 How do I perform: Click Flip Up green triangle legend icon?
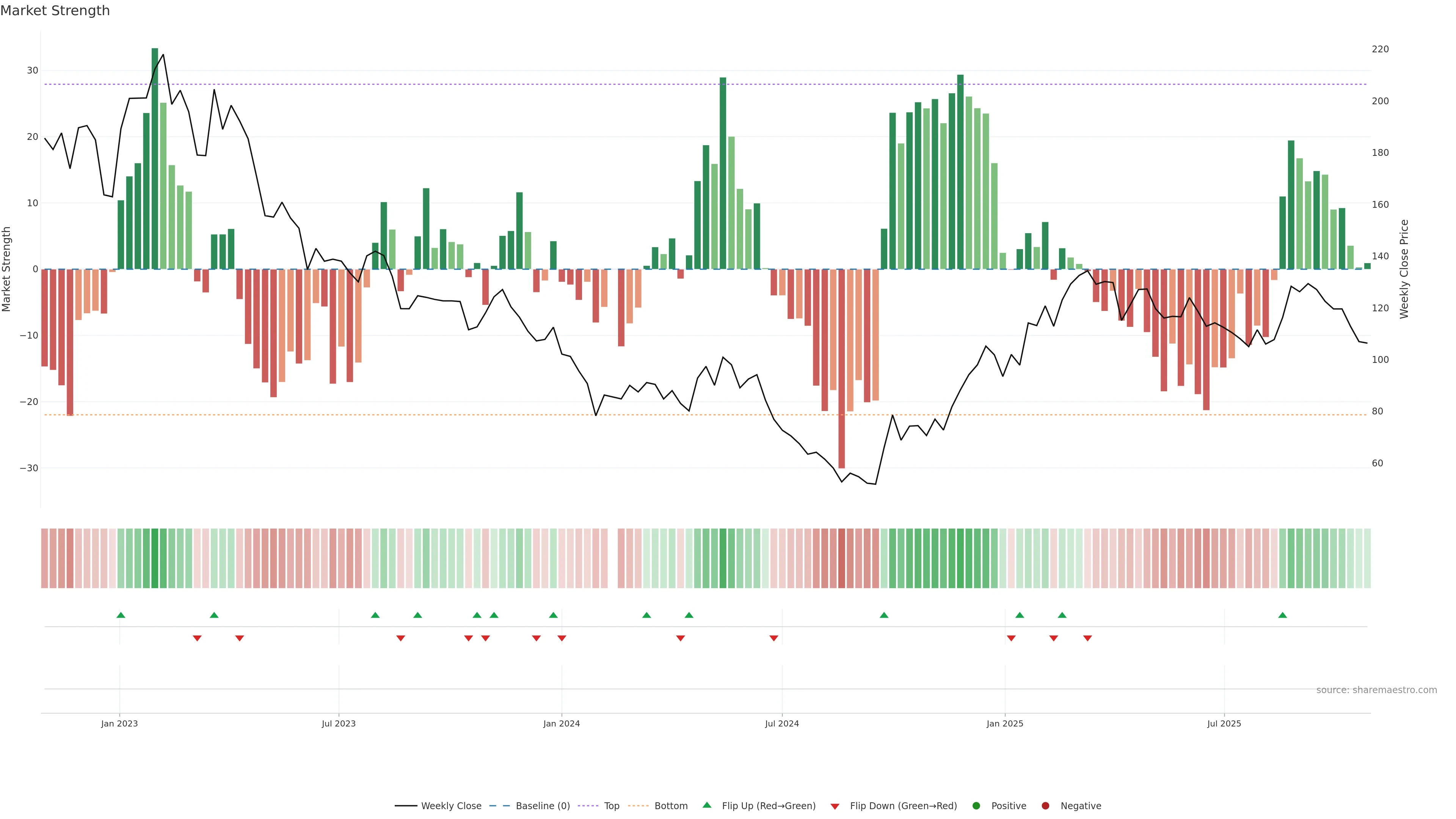point(706,805)
